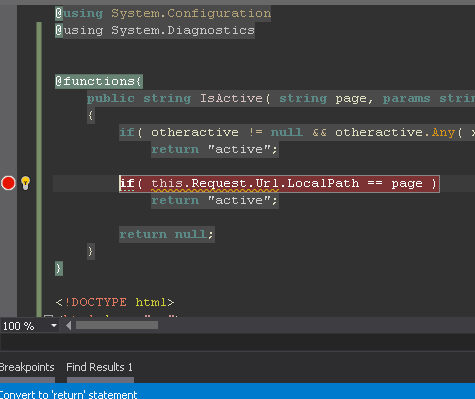Click the horizontal scrollbar left arrow
475x399 pixels.
[x=68, y=325]
